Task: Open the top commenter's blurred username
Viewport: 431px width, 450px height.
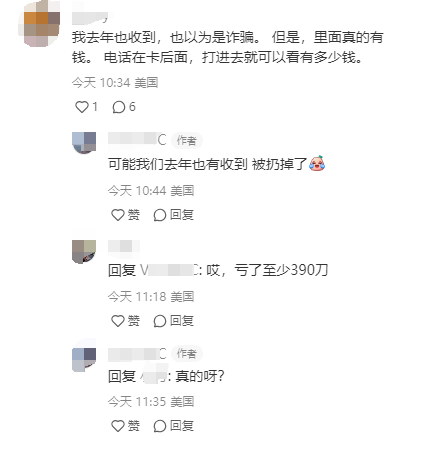Action: point(90,17)
